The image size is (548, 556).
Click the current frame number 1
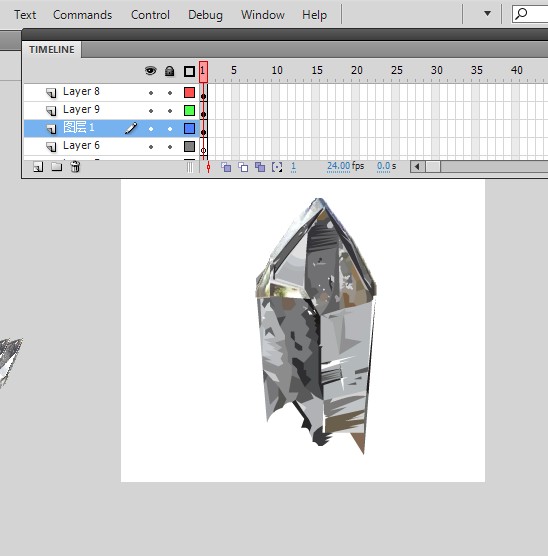click(x=293, y=167)
